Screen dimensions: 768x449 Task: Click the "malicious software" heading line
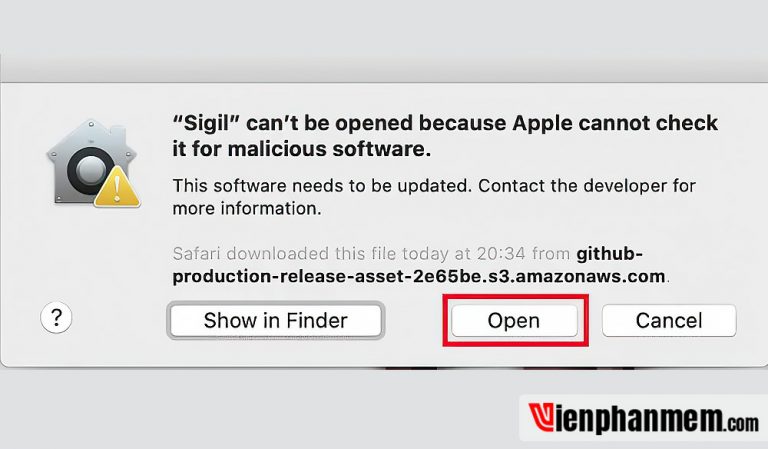coord(302,149)
